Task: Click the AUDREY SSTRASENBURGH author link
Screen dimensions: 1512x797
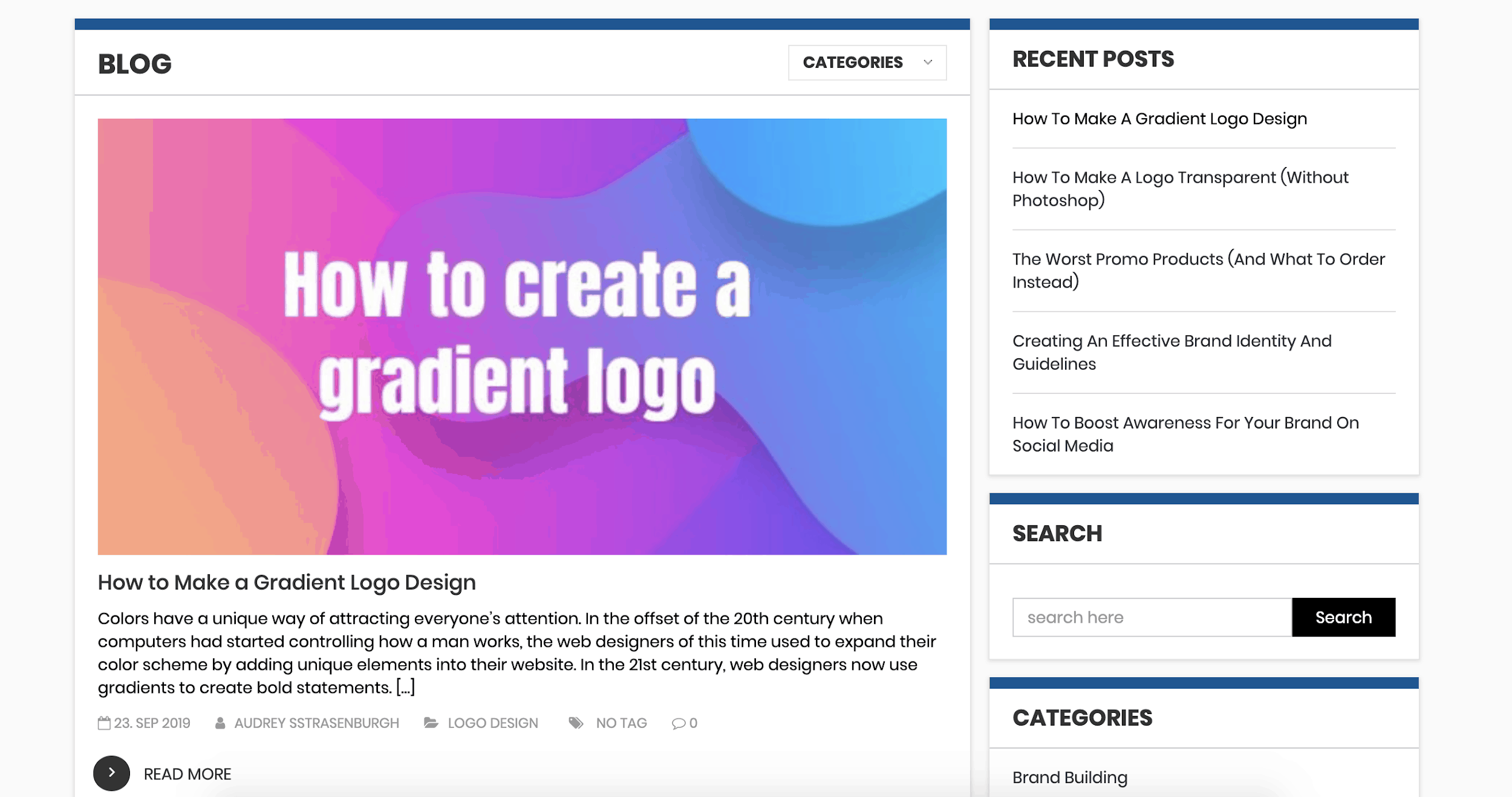Action: pyautogui.click(x=316, y=723)
